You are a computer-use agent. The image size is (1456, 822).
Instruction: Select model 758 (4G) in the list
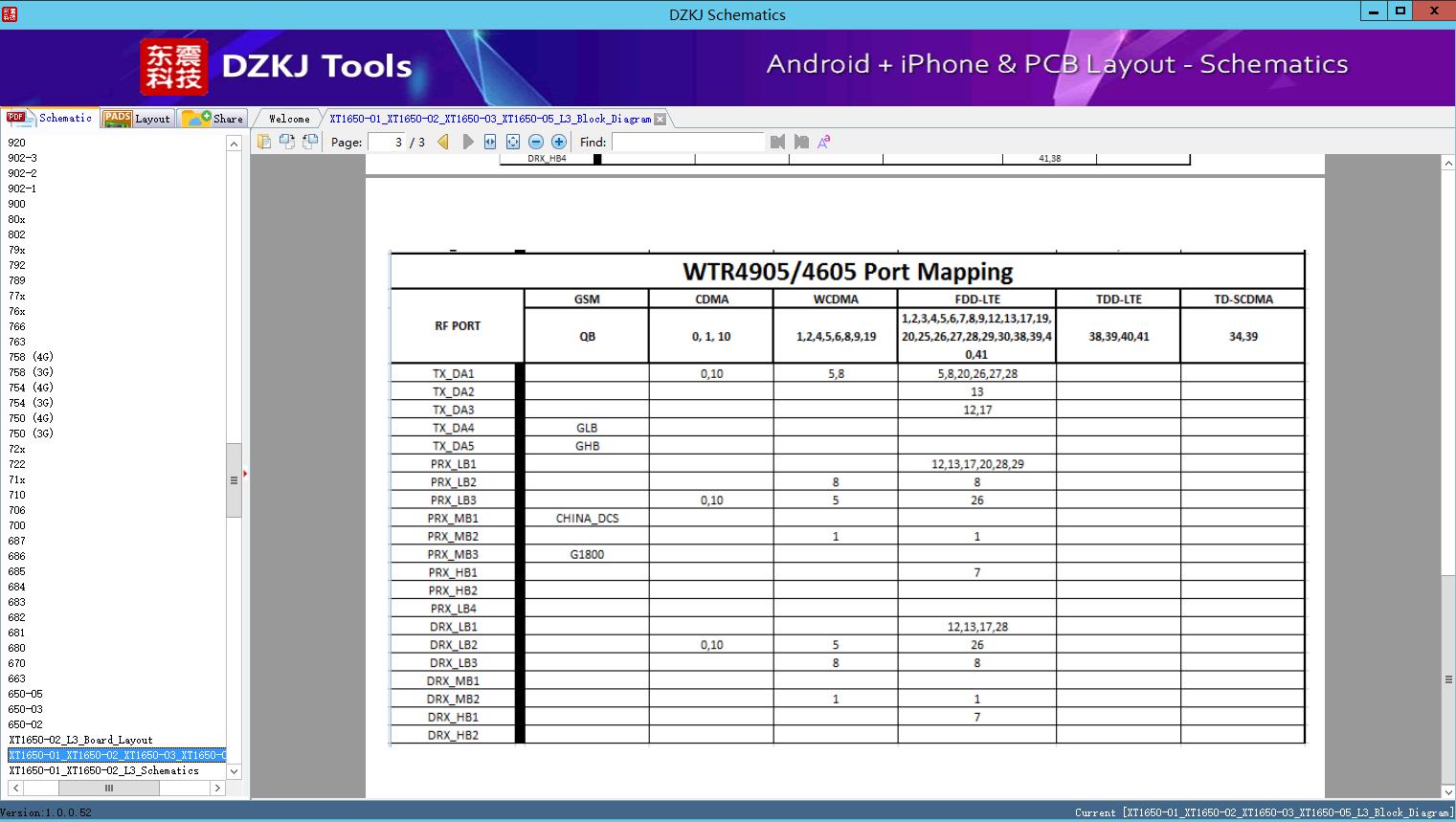(x=31, y=357)
